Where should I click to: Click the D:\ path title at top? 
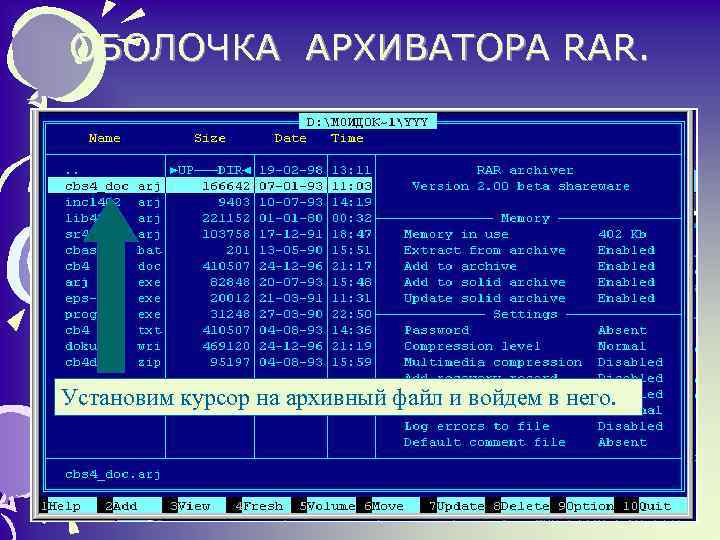tap(367, 122)
